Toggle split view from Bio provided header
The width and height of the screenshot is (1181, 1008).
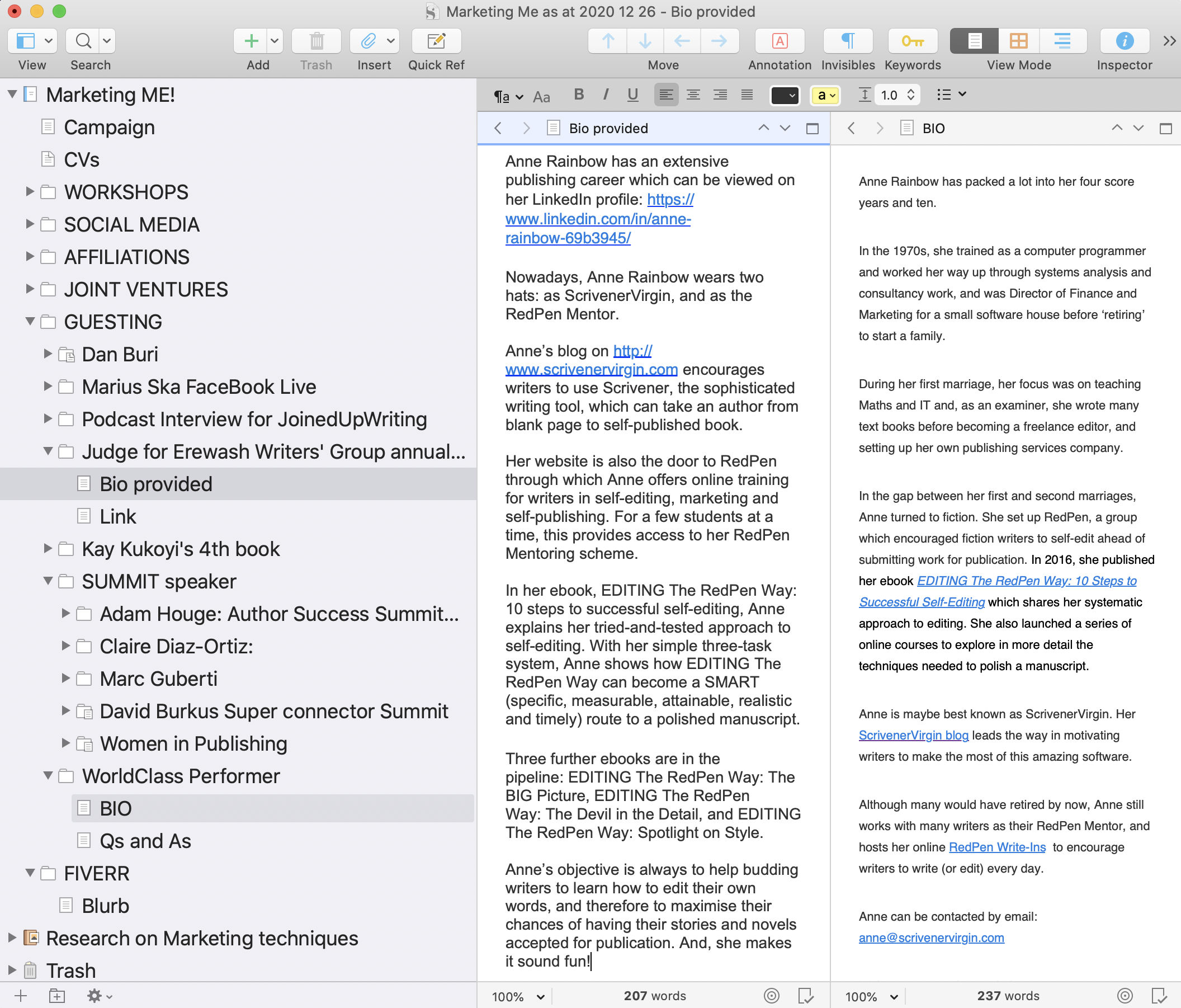(812, 128)
